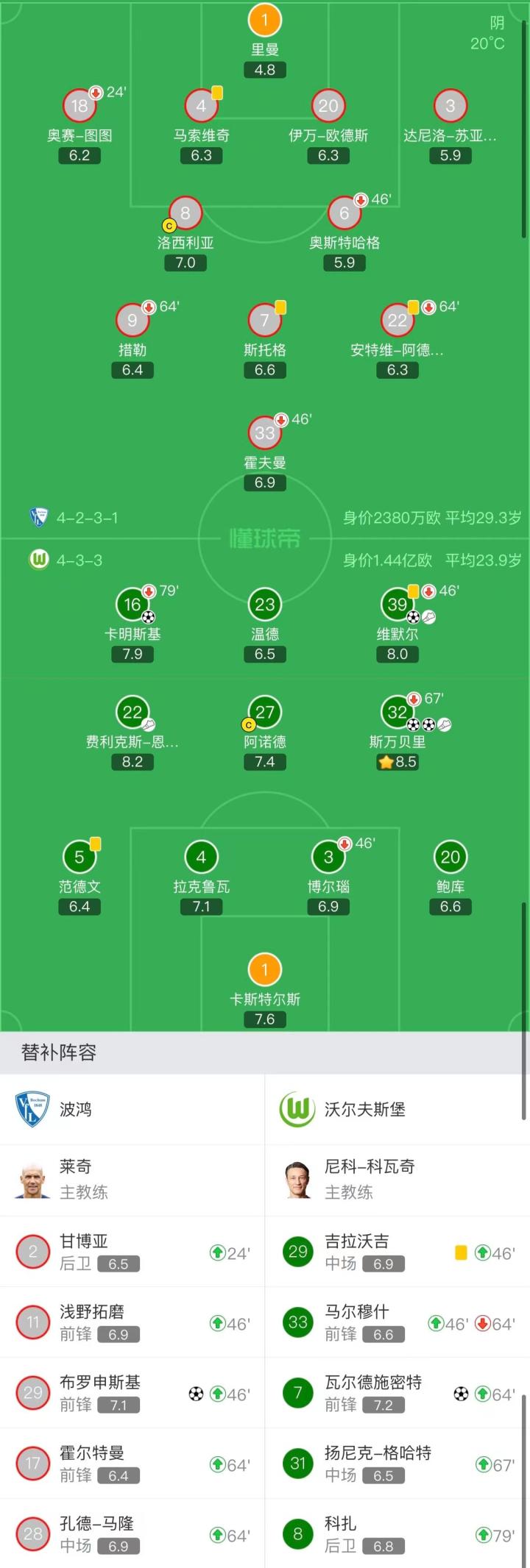This screenshot has width=530, height=1568.
Task: Tap Bochum goalkeeper 里曼 number 1 icon
Action: [265, 21]
